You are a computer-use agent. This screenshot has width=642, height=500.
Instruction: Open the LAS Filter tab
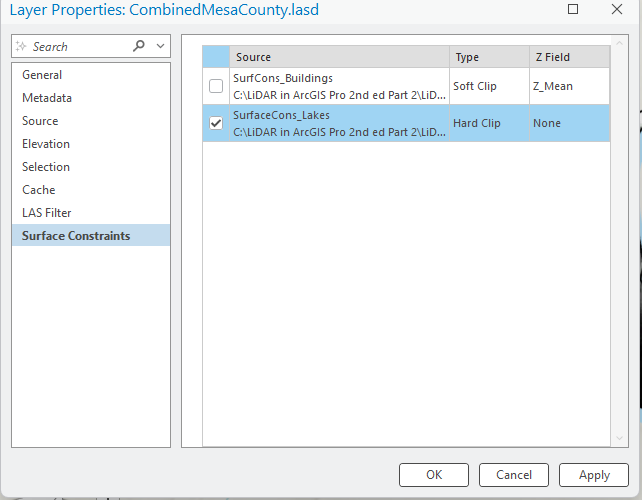coord(47,213)
